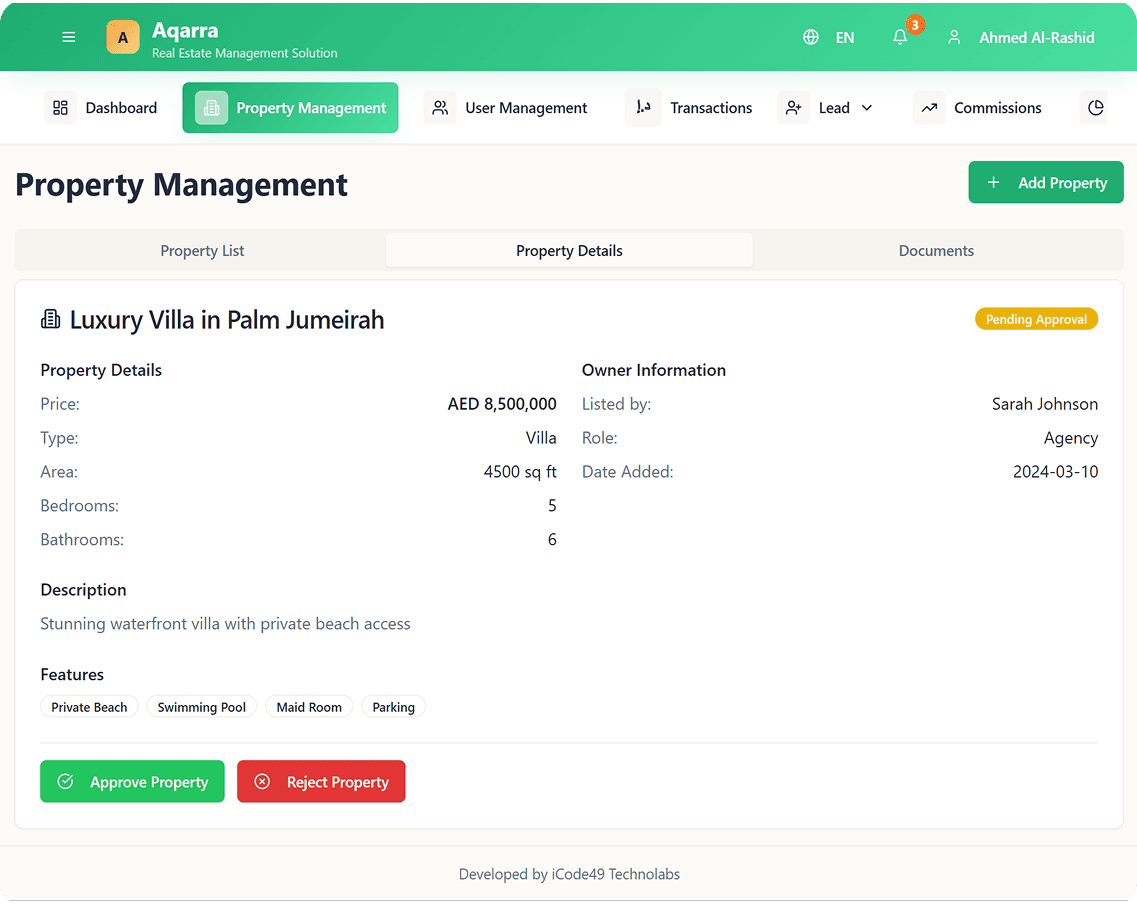
Task: Click Developed by iCode49 Technolabs footer
Action: coord(569,874)
